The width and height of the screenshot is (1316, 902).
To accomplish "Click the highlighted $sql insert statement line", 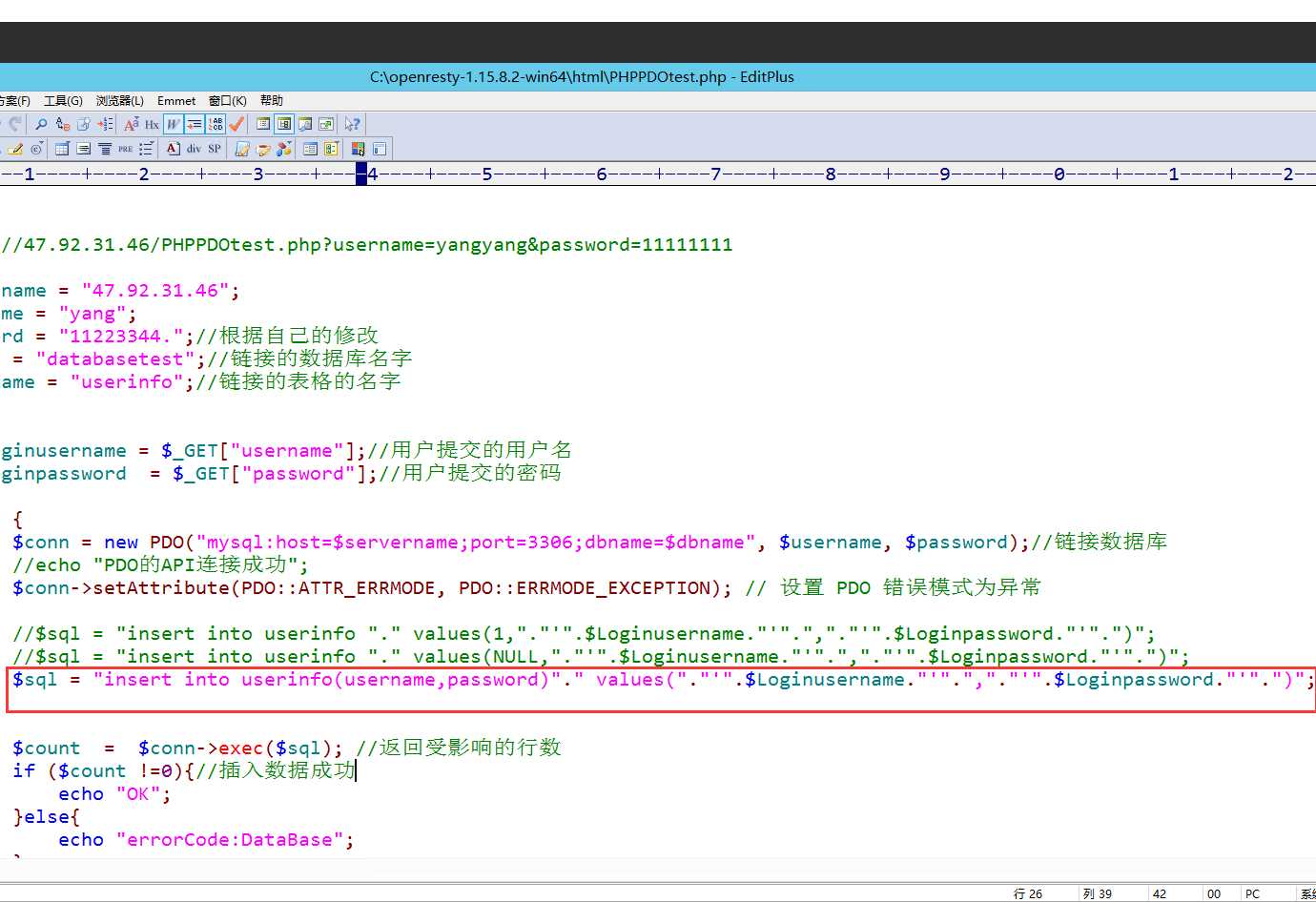I will (663, 680).
